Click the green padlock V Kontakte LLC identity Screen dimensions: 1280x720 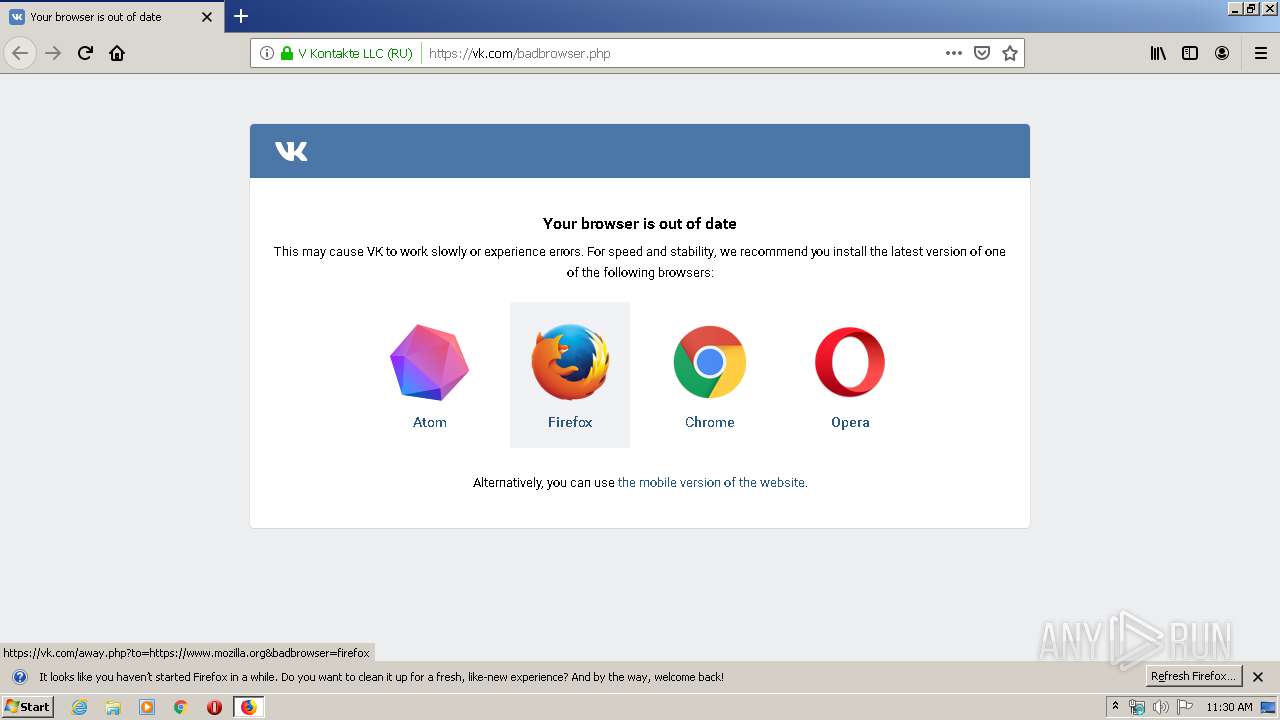[346, 53]
